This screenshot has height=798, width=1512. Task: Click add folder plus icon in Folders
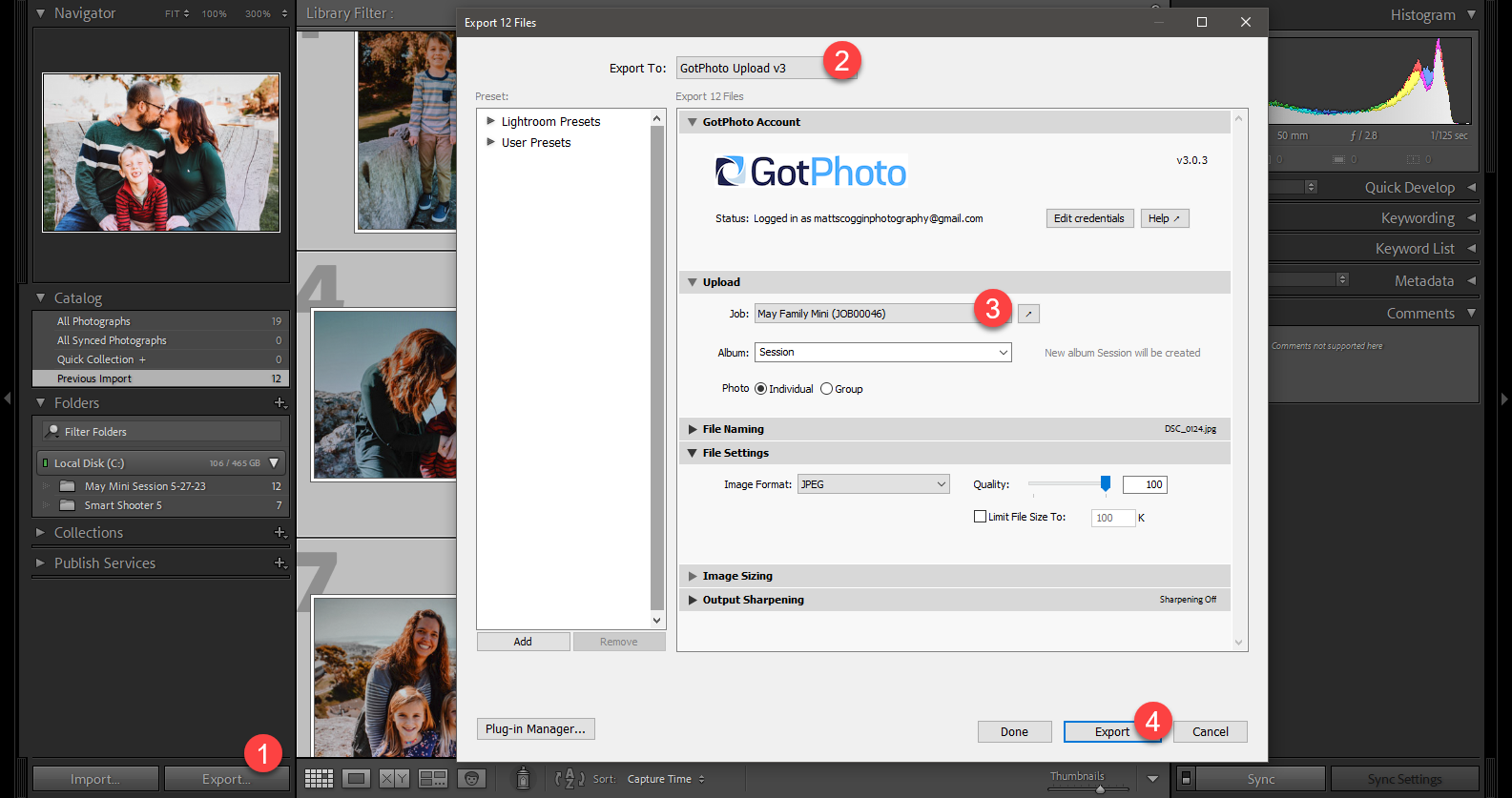(280, 403)
